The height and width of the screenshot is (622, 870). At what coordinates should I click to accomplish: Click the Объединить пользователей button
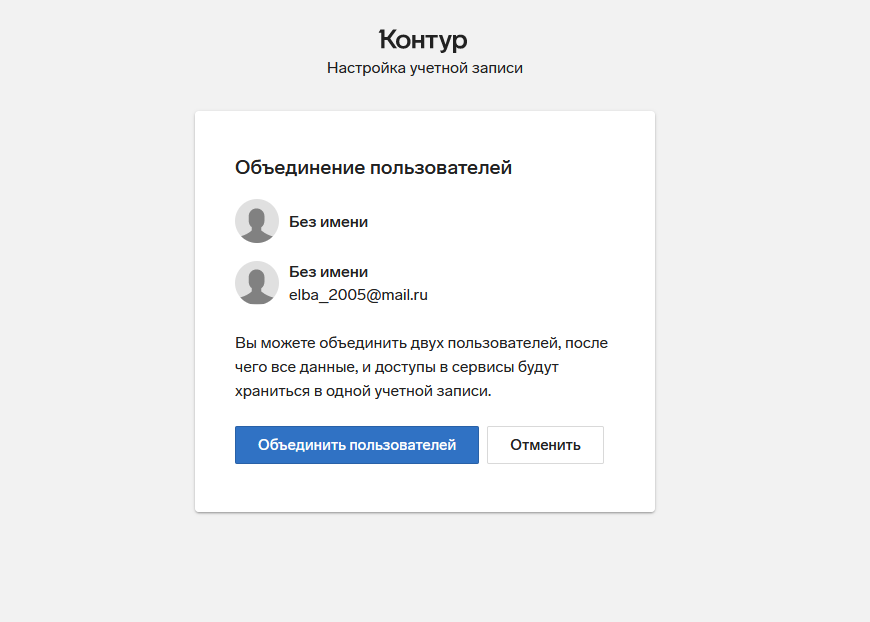coord(357,445)
